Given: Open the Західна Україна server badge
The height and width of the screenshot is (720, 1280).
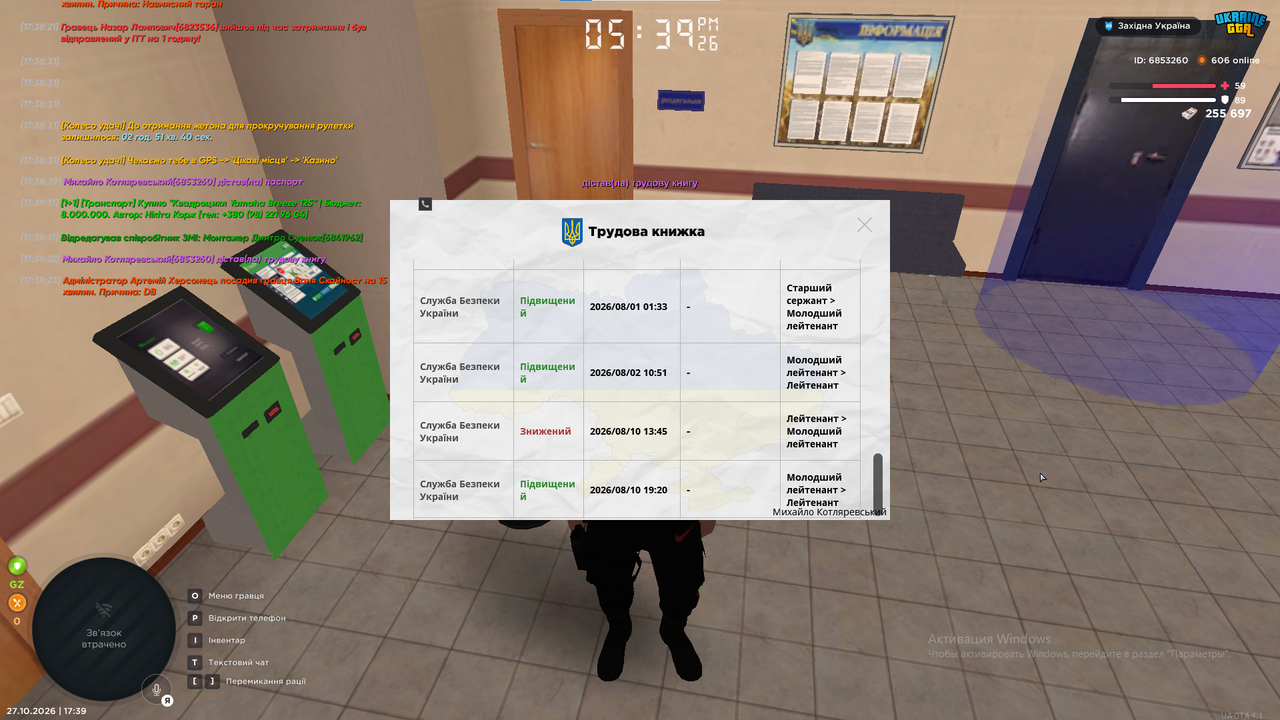Looking at the screenshot, I should (1148, 26).
